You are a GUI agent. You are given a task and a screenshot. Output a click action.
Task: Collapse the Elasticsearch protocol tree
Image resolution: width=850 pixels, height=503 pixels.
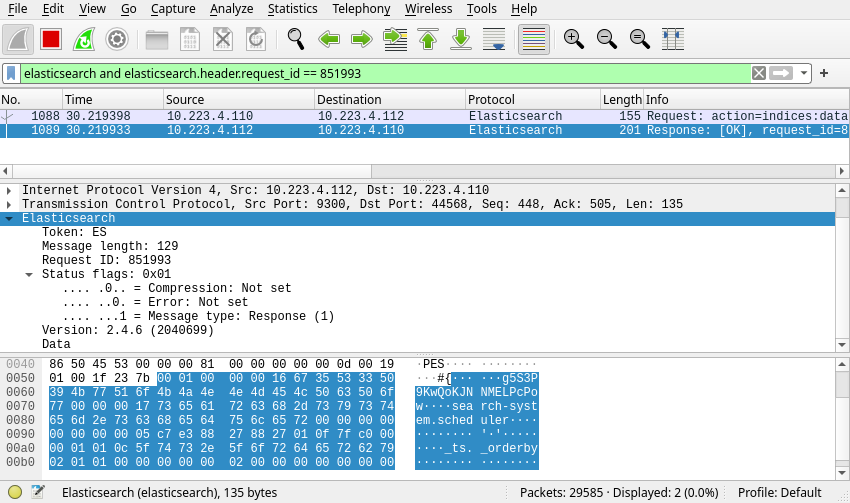[x=9, y=218]
